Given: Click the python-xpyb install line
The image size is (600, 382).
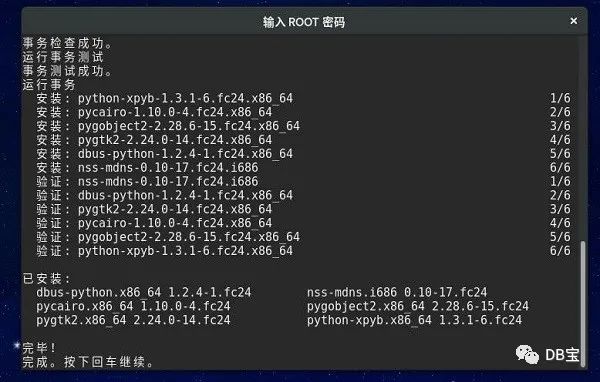Looking at the screenshot, I should pos(303,98).
